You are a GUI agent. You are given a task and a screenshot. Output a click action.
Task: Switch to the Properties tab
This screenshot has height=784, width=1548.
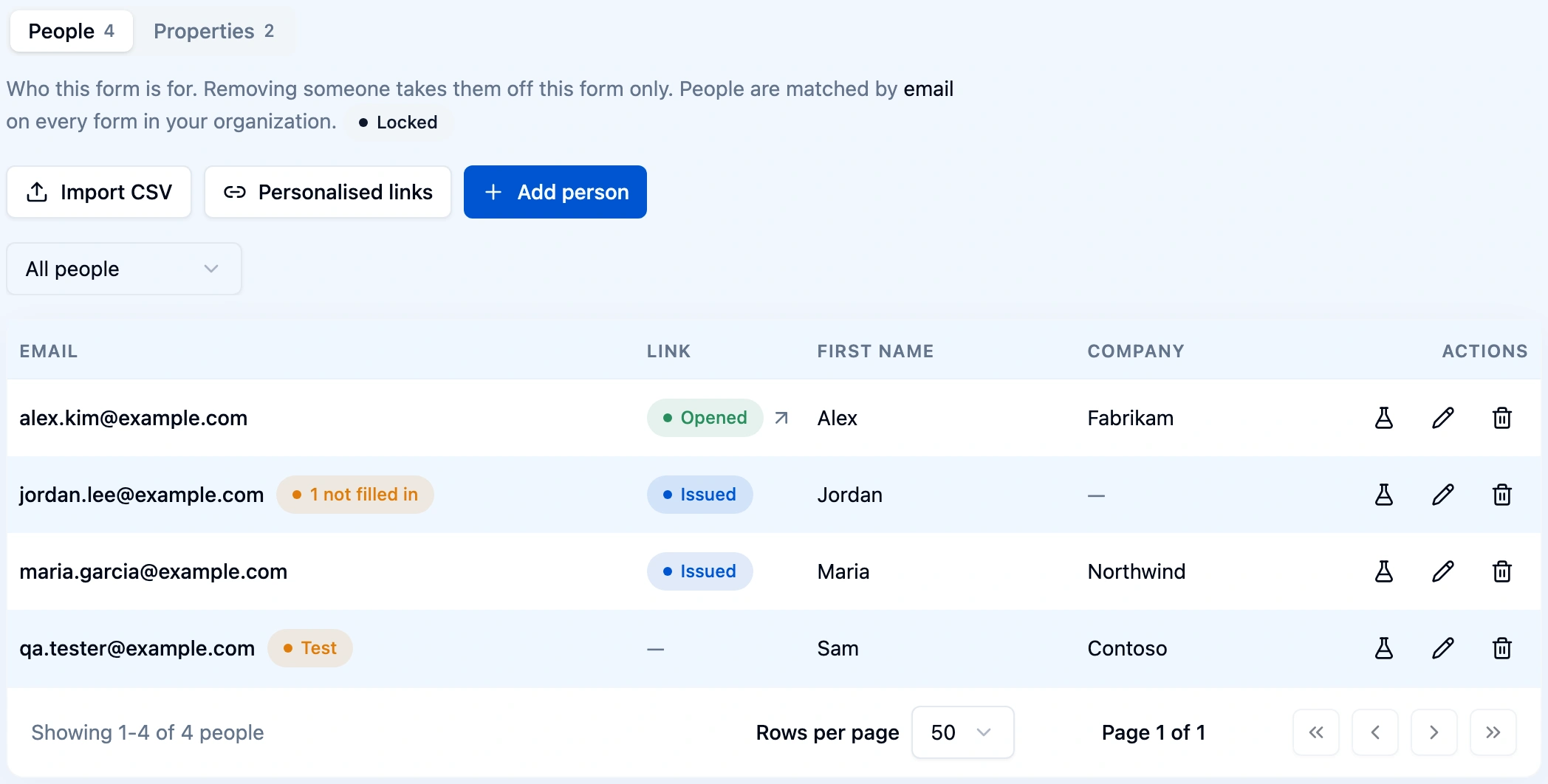pos(214,31)
